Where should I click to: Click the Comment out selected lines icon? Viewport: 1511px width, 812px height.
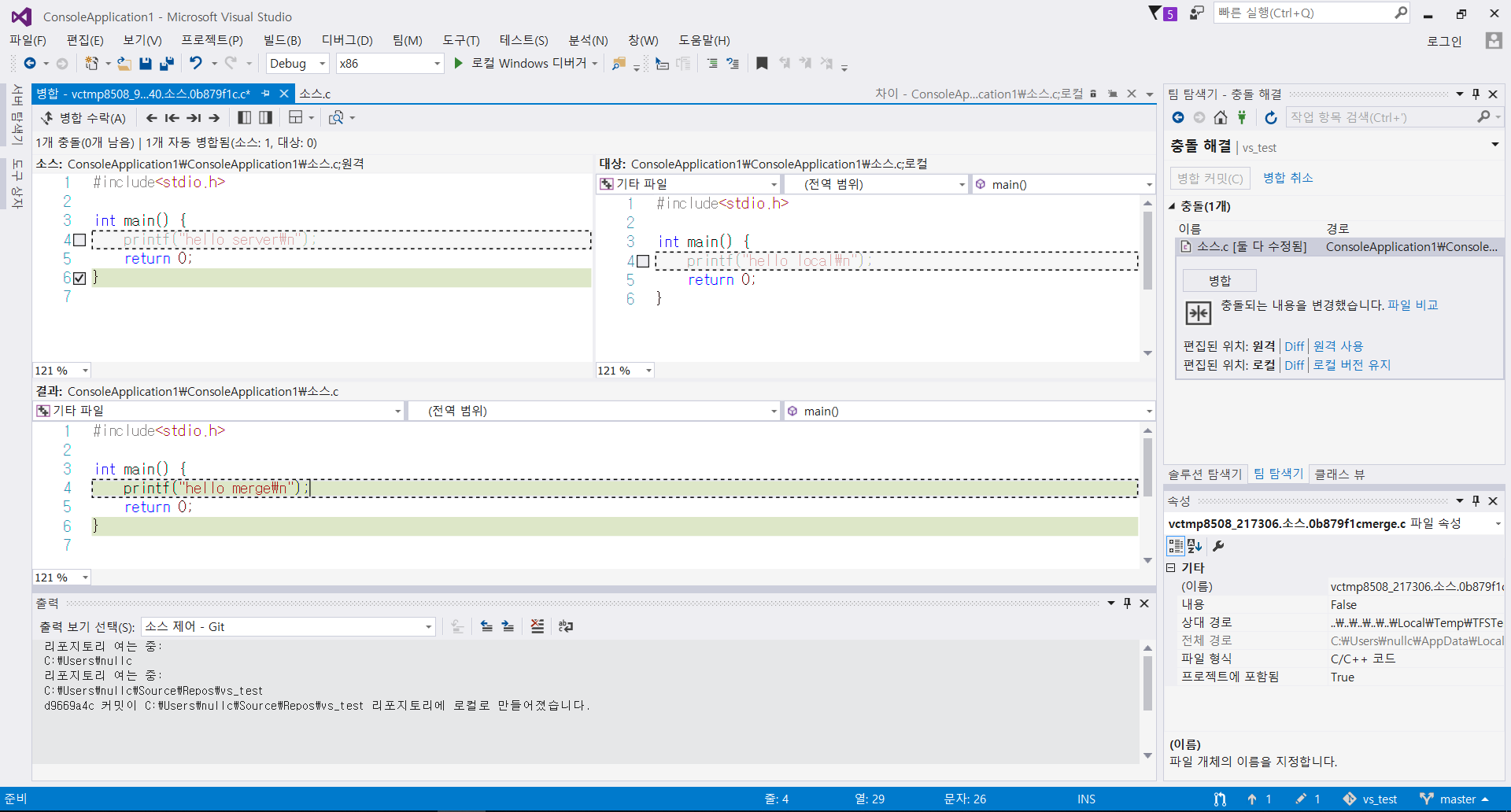[x=711, y=63]
